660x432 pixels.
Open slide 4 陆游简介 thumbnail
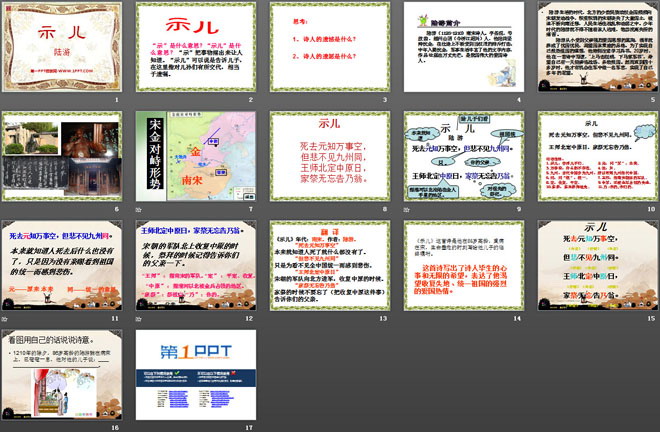(x=464, y=47)
